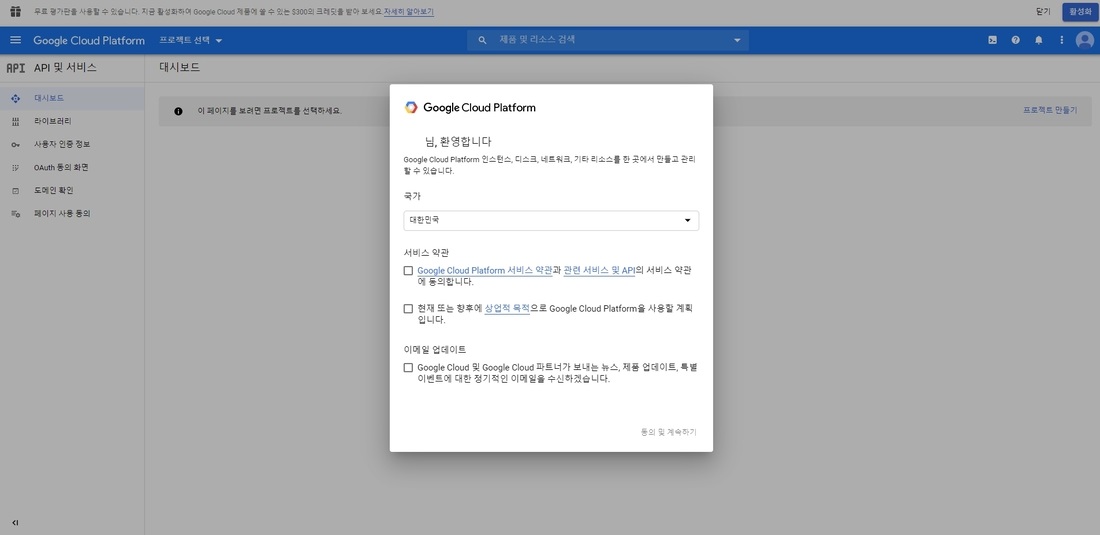Image resolution: width=1100 pixels, height=535 pixels.
Task: Select 페이지 사용 동의 in the sidebar
Action: 72,214
